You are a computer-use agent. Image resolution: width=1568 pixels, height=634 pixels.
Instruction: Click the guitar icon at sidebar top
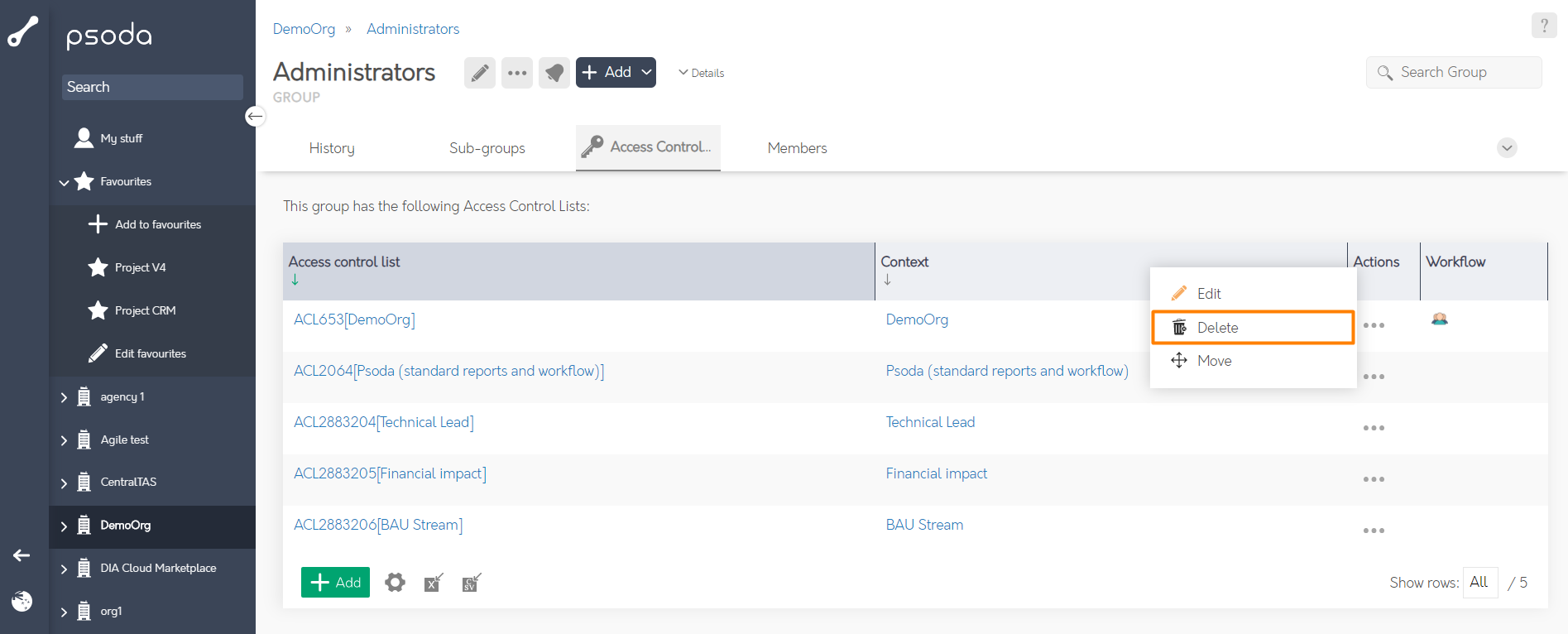click(x=23, y=31)
